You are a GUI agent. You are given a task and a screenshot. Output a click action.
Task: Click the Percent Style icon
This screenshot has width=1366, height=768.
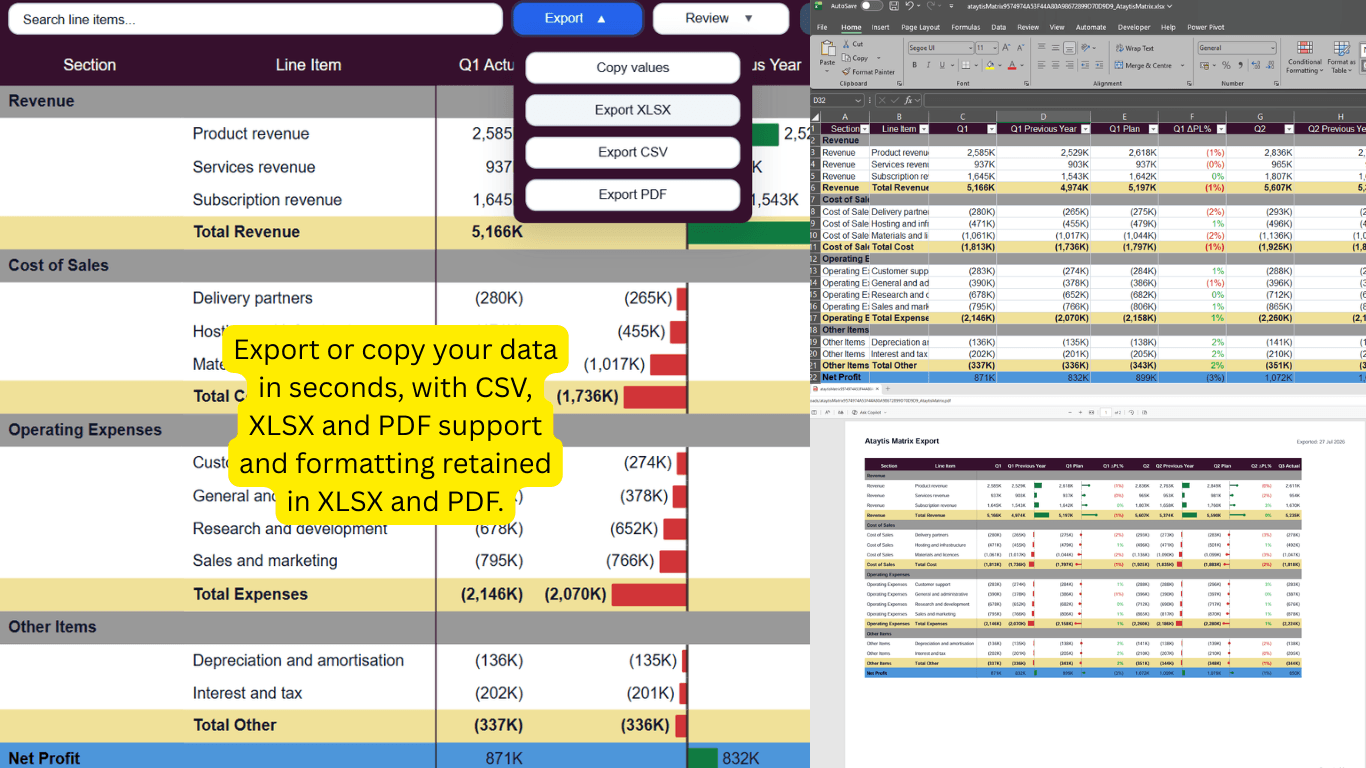(x=1226, y=65)
